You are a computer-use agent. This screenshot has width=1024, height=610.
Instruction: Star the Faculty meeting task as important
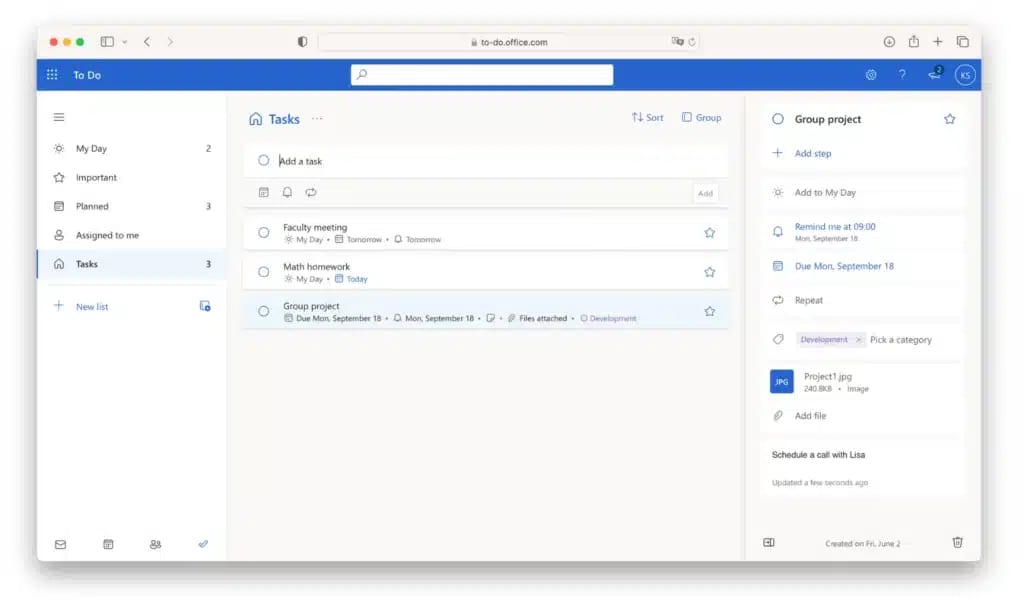pyautogui.click(x=709, y=233)
